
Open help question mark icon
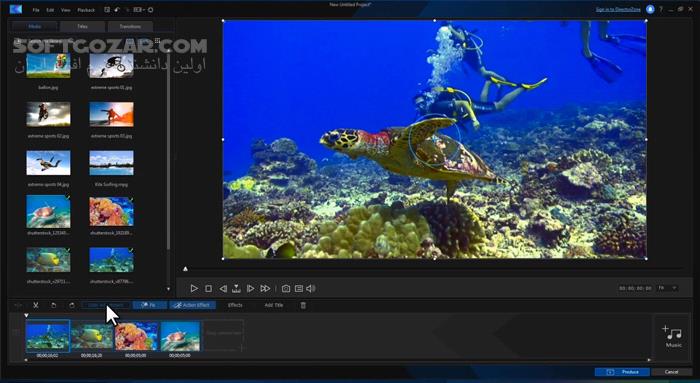661,9
